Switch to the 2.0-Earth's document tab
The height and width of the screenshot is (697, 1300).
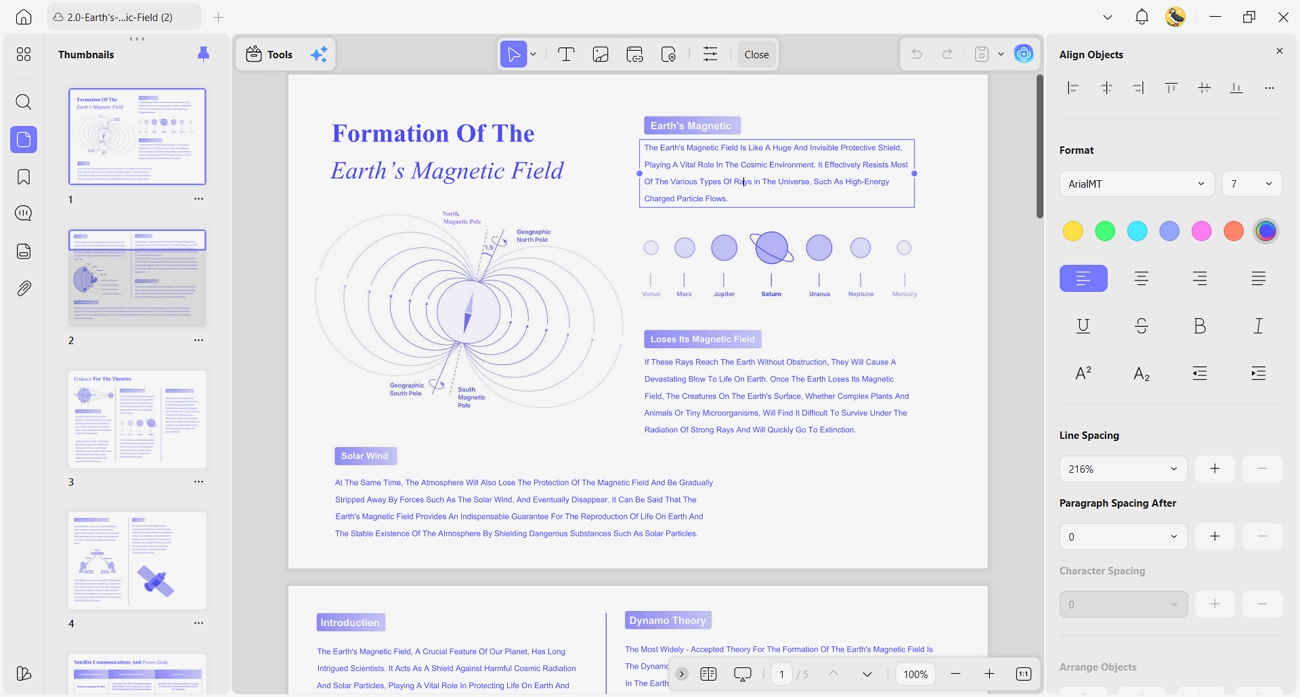point(122,17)
